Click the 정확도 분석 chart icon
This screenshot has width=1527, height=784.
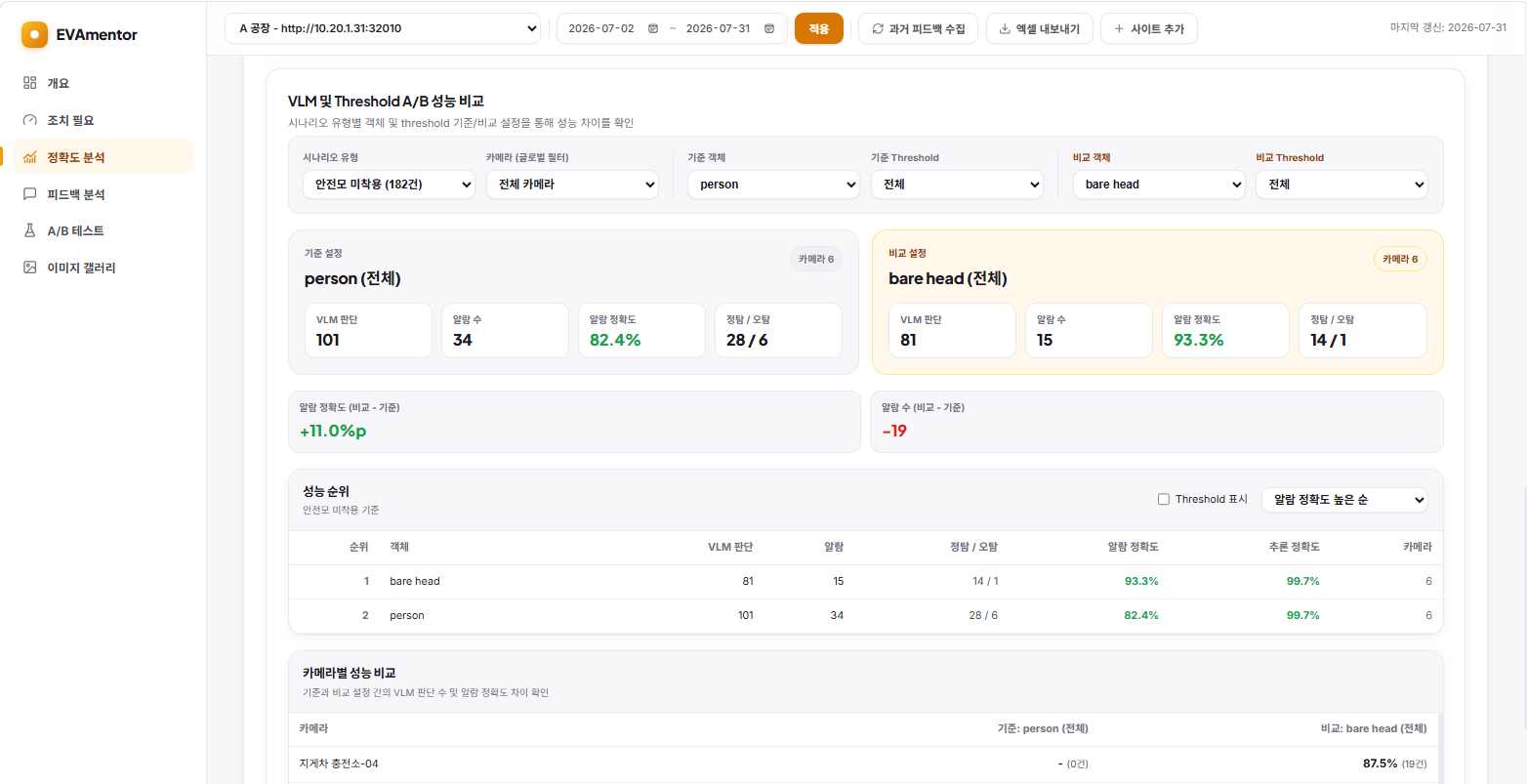point(29,157)
